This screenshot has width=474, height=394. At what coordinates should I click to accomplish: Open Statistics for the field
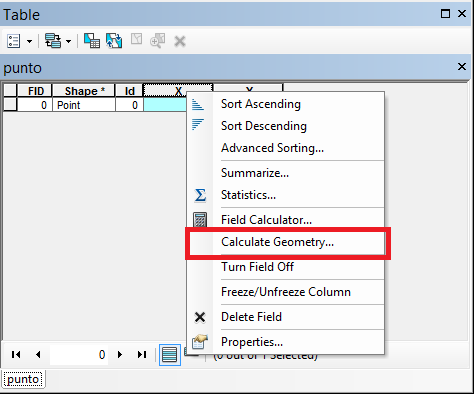pyautogui.click(x=248, y=195)
